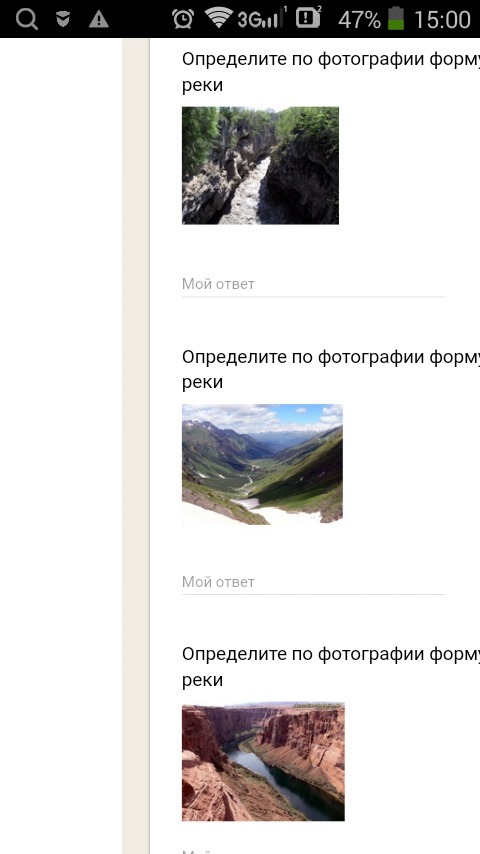
Task: Tap the magnifier search icon in status bar
Action: tap(27, 19)
